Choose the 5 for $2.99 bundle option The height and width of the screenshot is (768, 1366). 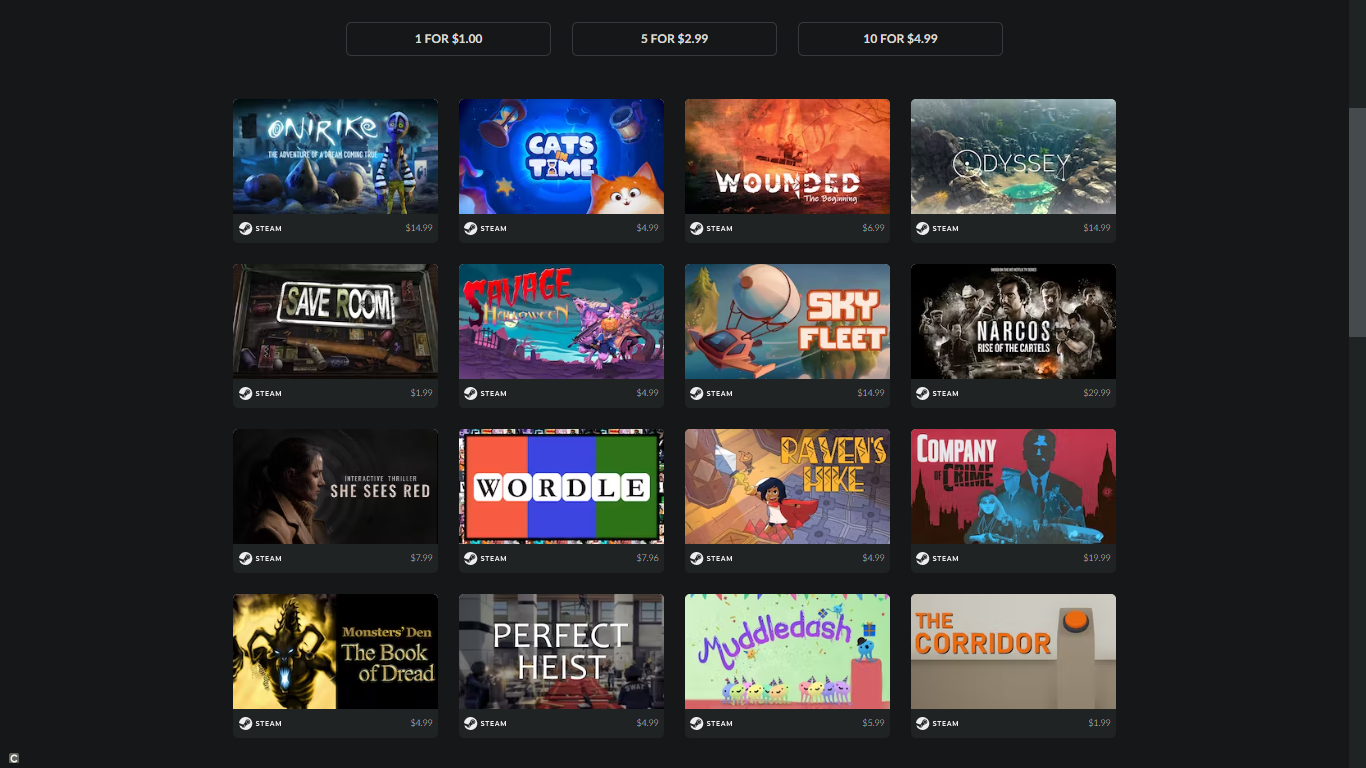674,39
